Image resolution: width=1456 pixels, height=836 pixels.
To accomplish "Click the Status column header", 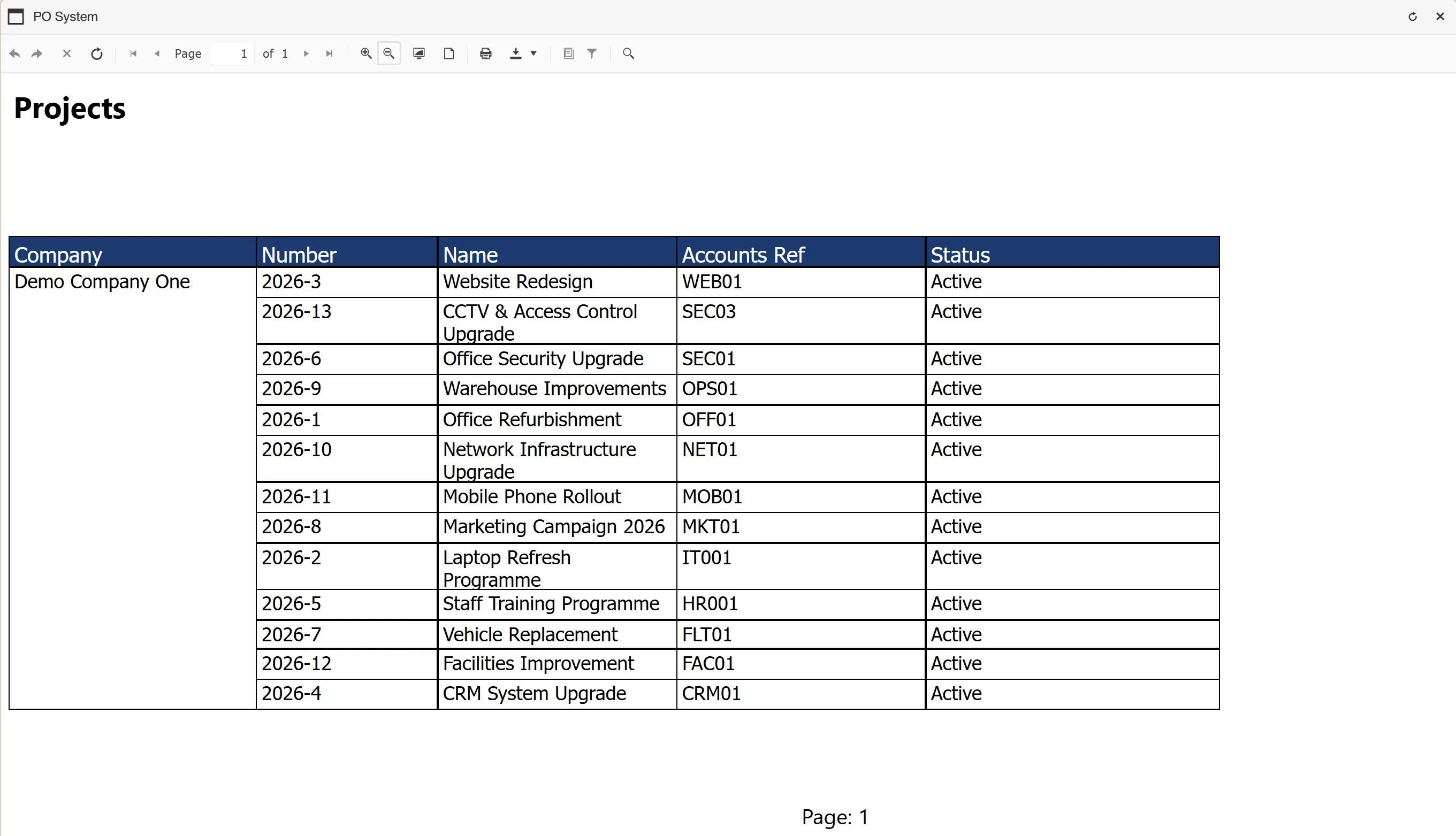I will tap(1072, 252).
